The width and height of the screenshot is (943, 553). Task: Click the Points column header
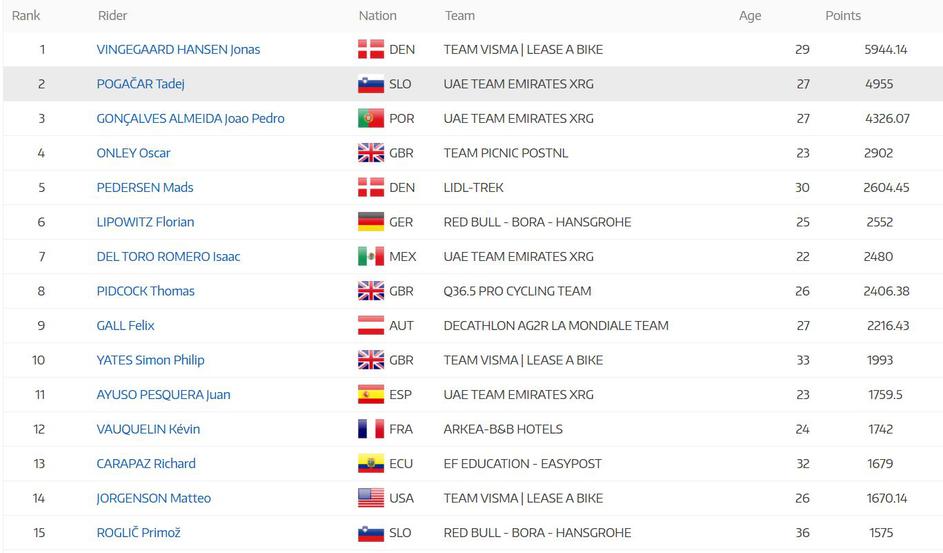[x=842, y=16]
